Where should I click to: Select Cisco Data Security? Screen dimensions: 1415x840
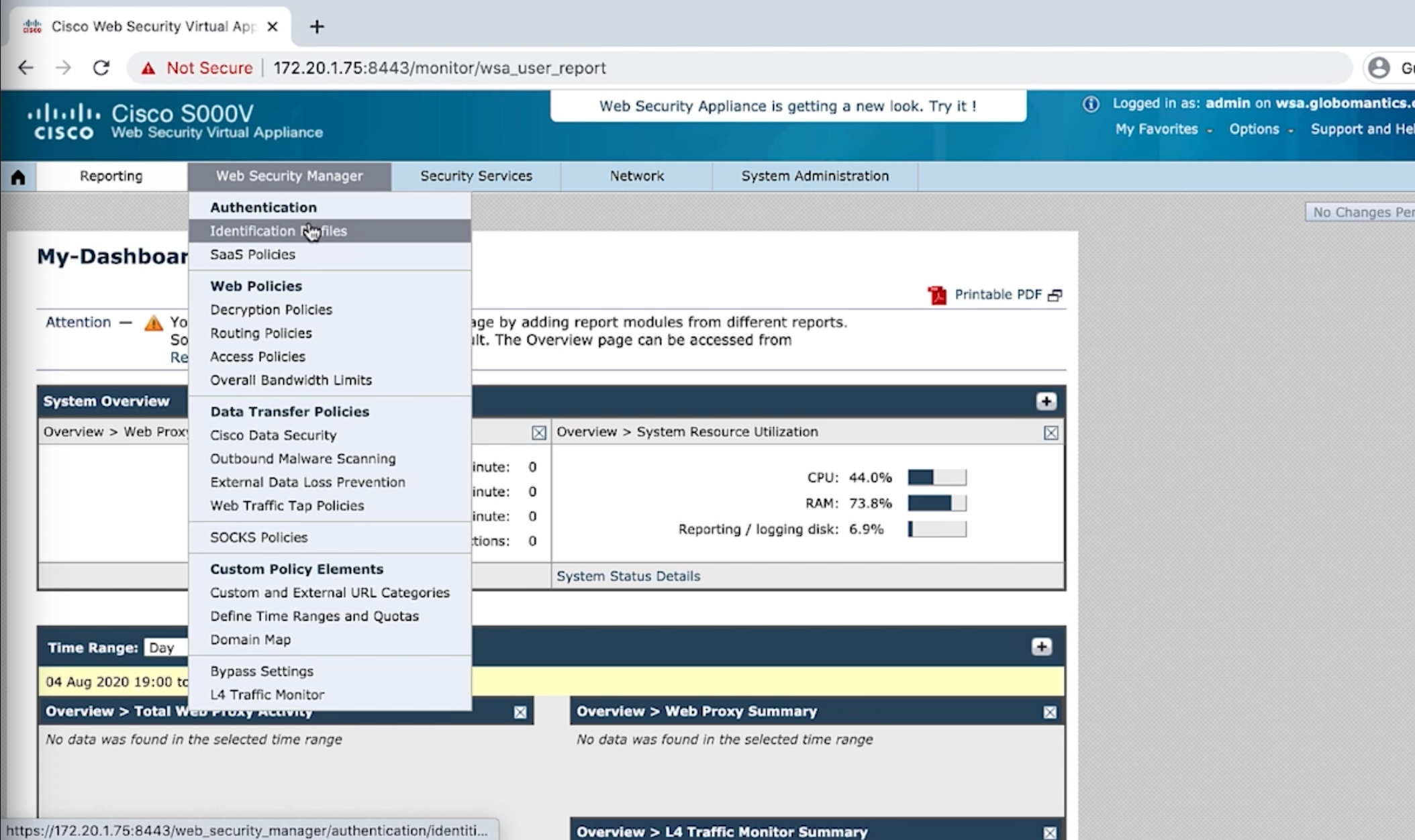(x=330, y=435)
